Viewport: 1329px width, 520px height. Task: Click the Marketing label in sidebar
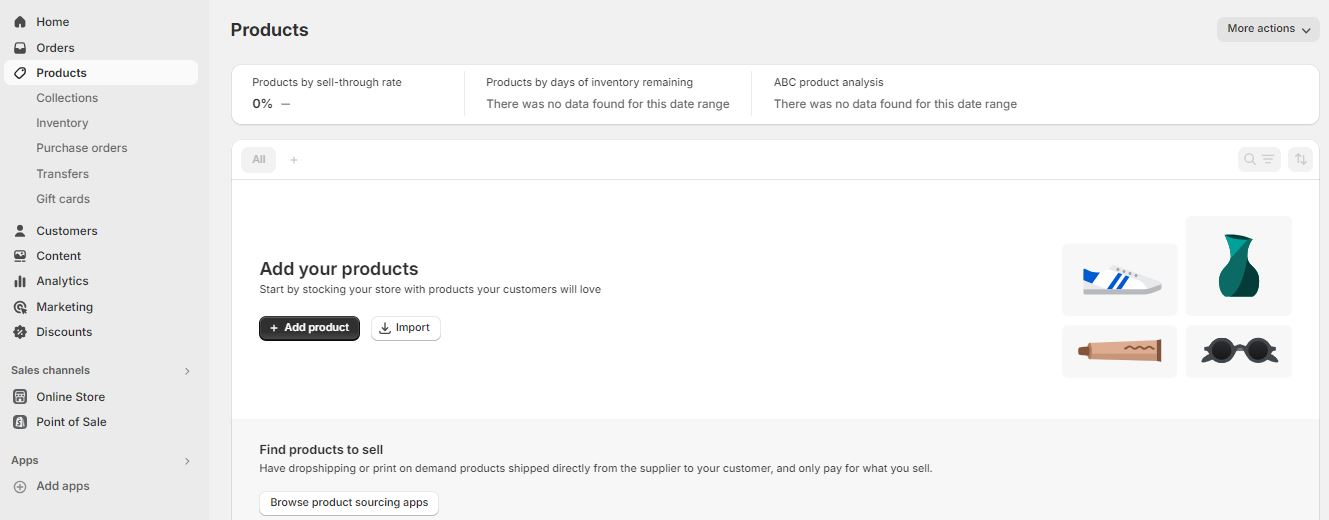click(x=65, y=307)
